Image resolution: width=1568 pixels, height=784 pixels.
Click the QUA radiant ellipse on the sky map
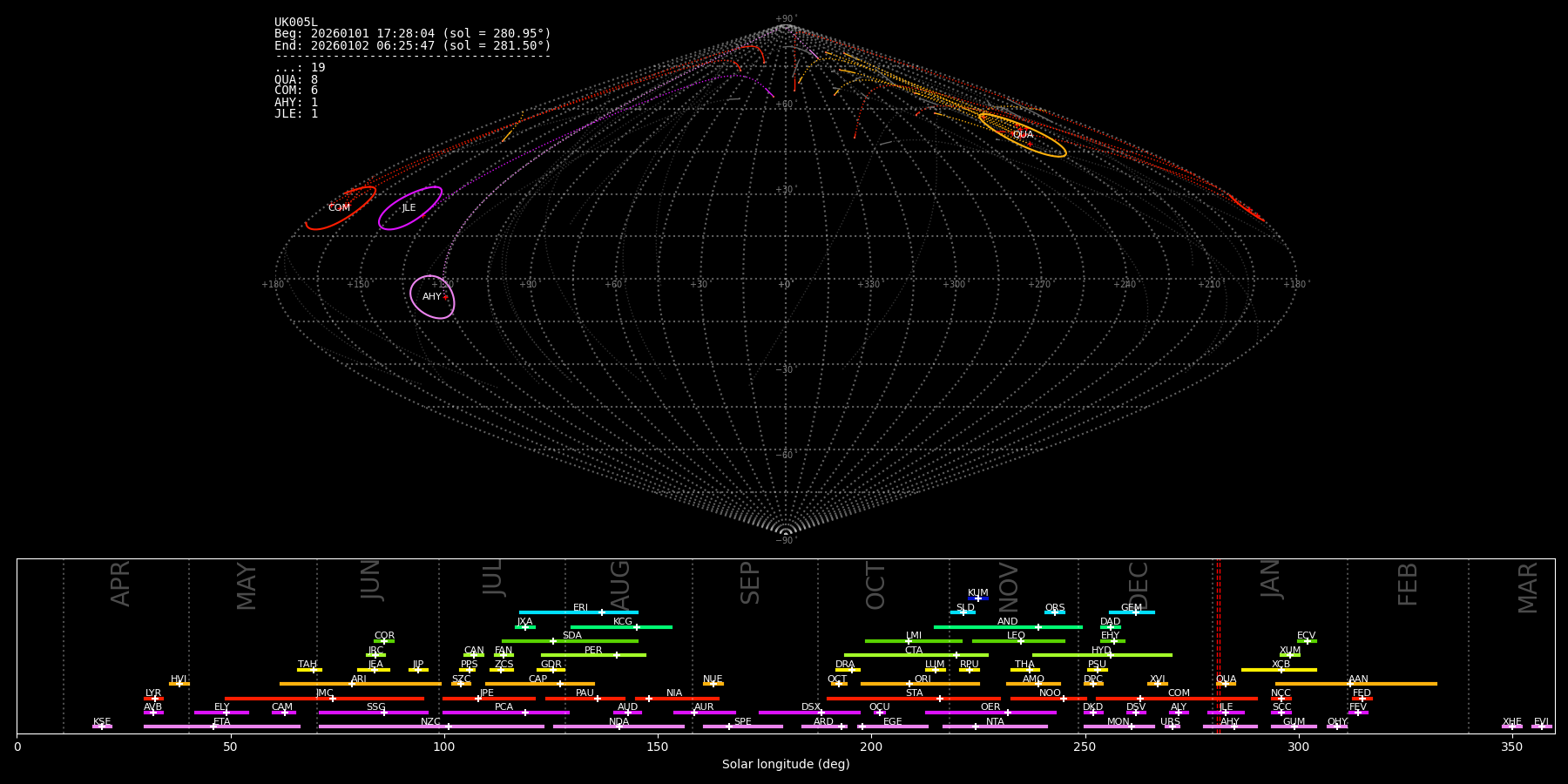1022,135
